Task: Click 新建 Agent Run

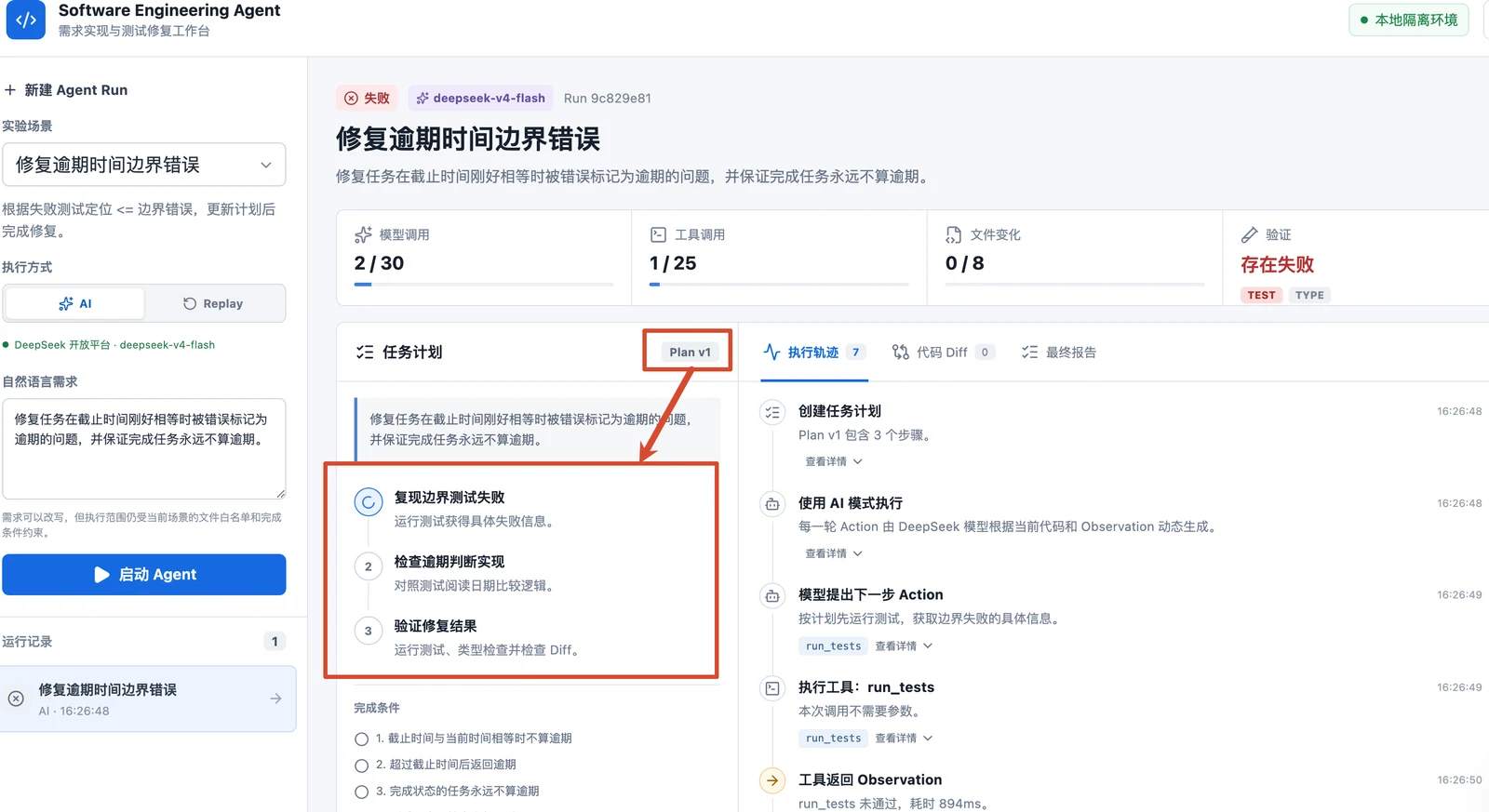Action: (x=66, y=90)
